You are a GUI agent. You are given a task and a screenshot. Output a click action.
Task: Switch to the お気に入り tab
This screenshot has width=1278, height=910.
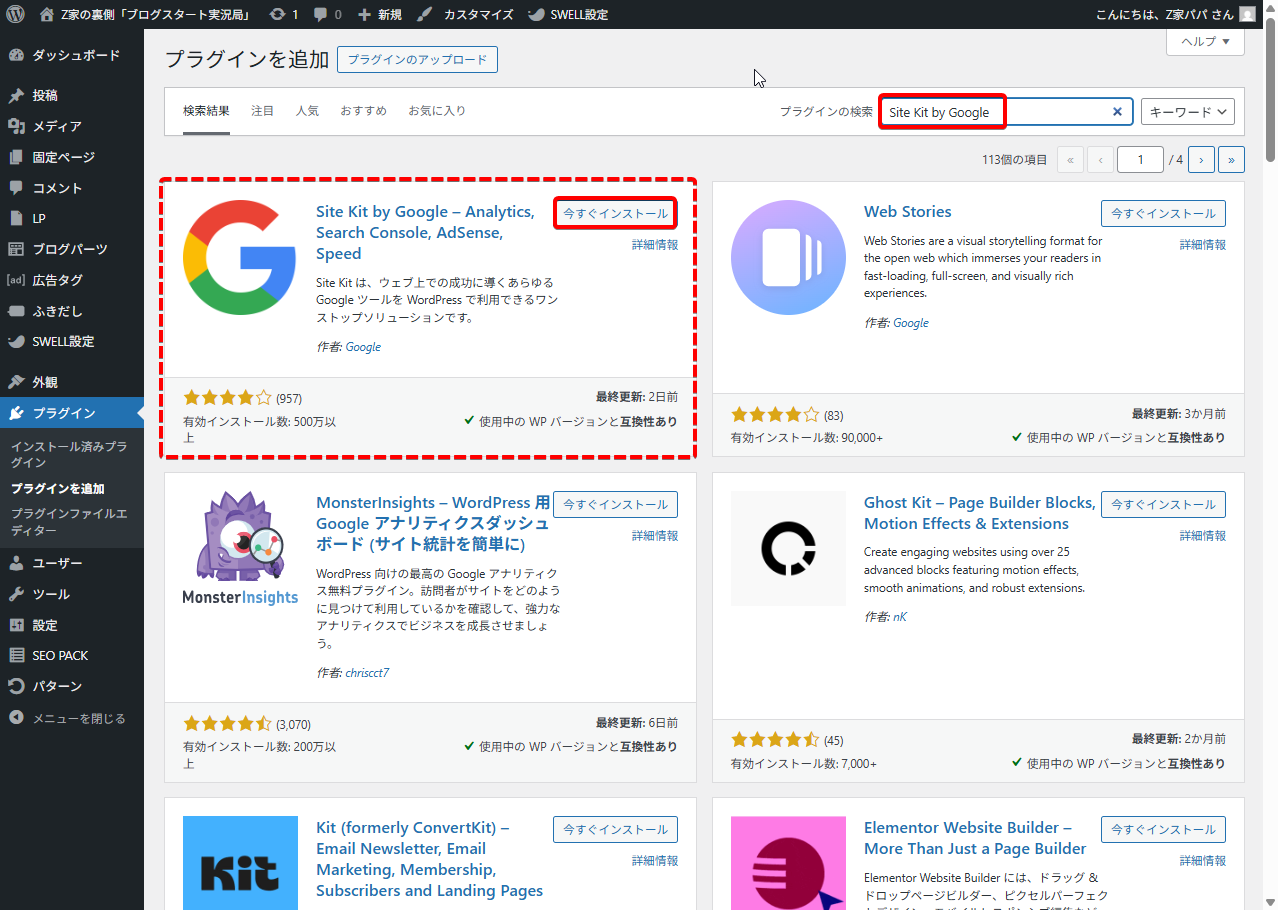pos(437,111)
